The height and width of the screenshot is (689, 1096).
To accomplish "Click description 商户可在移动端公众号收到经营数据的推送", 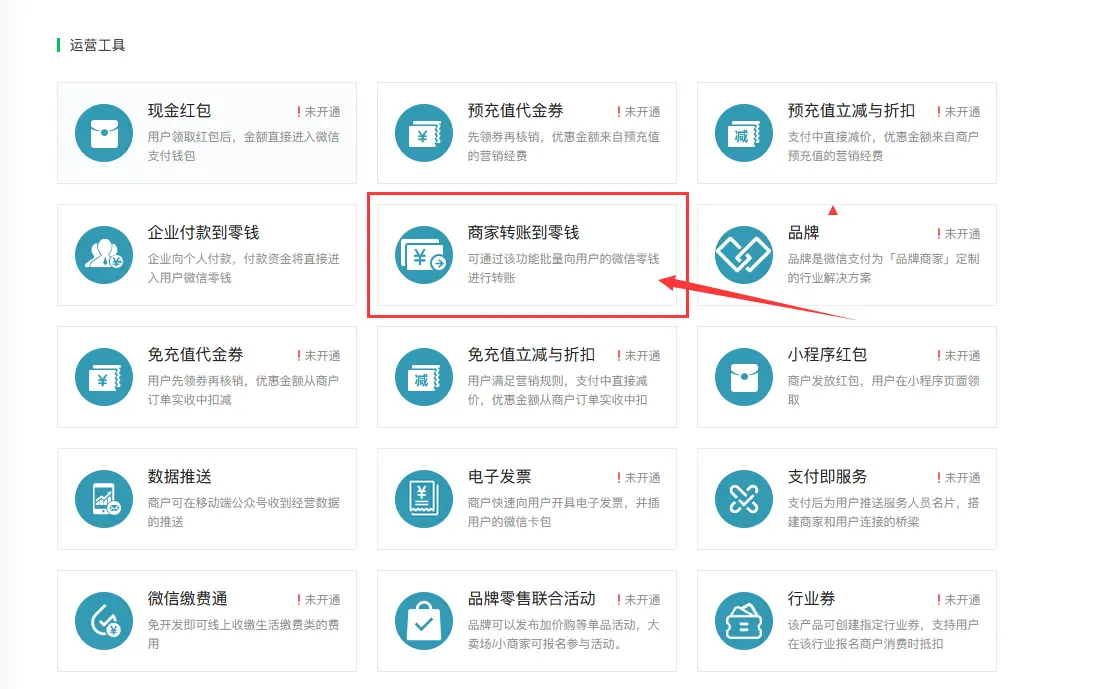I will click(x=243, y=512).
